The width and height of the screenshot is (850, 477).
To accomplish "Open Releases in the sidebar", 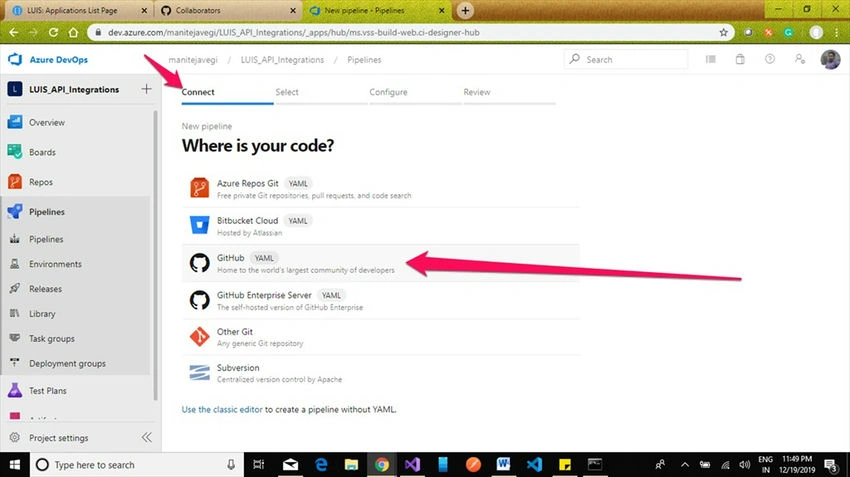I will 46,289.
